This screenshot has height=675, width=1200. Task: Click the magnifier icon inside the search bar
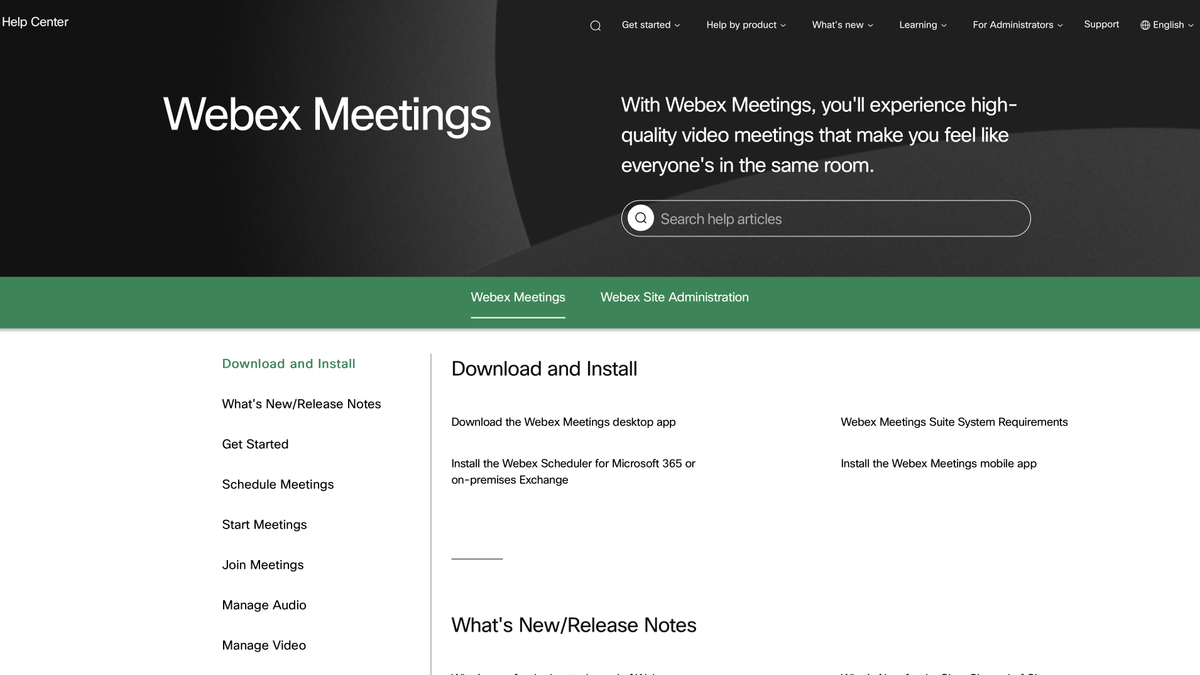(640, 217)
